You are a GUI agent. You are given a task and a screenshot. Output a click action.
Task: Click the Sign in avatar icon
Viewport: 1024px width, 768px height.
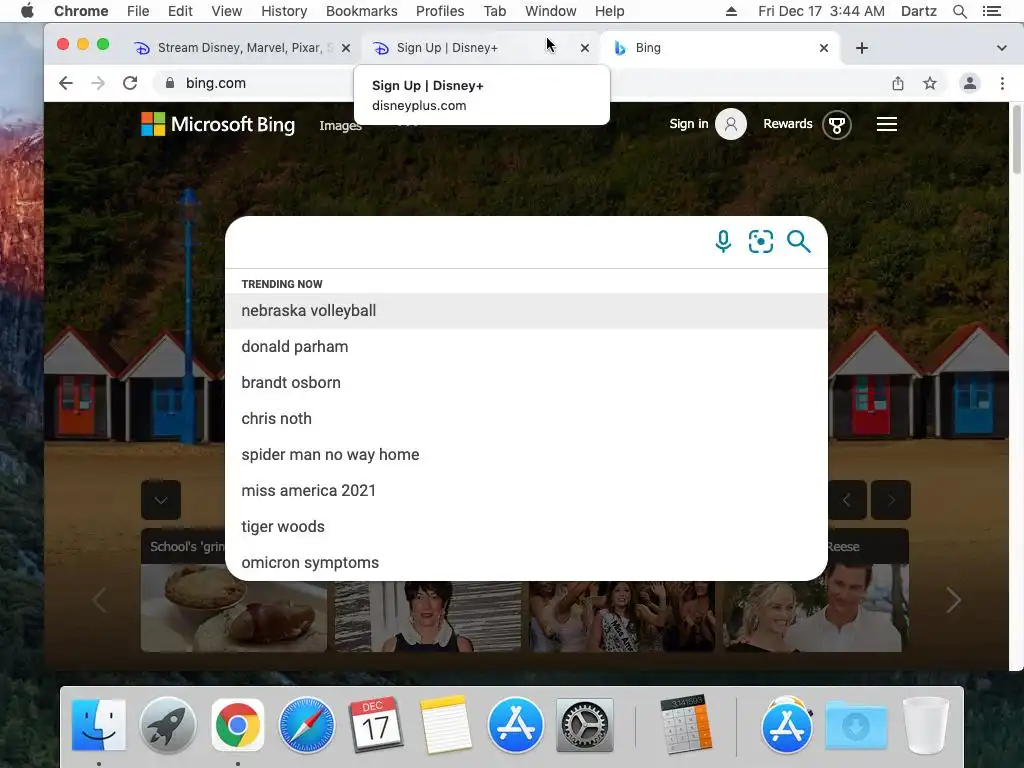(x=731, y=124)
